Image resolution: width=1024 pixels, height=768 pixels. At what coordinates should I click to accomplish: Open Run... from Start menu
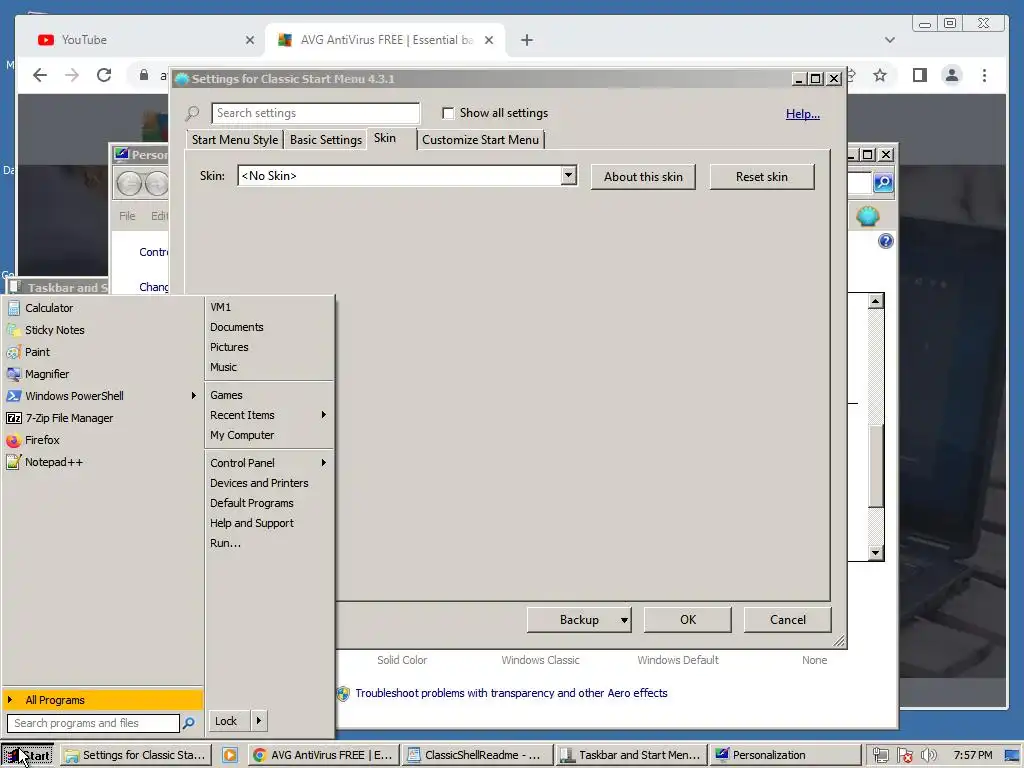tap(269, 543)
